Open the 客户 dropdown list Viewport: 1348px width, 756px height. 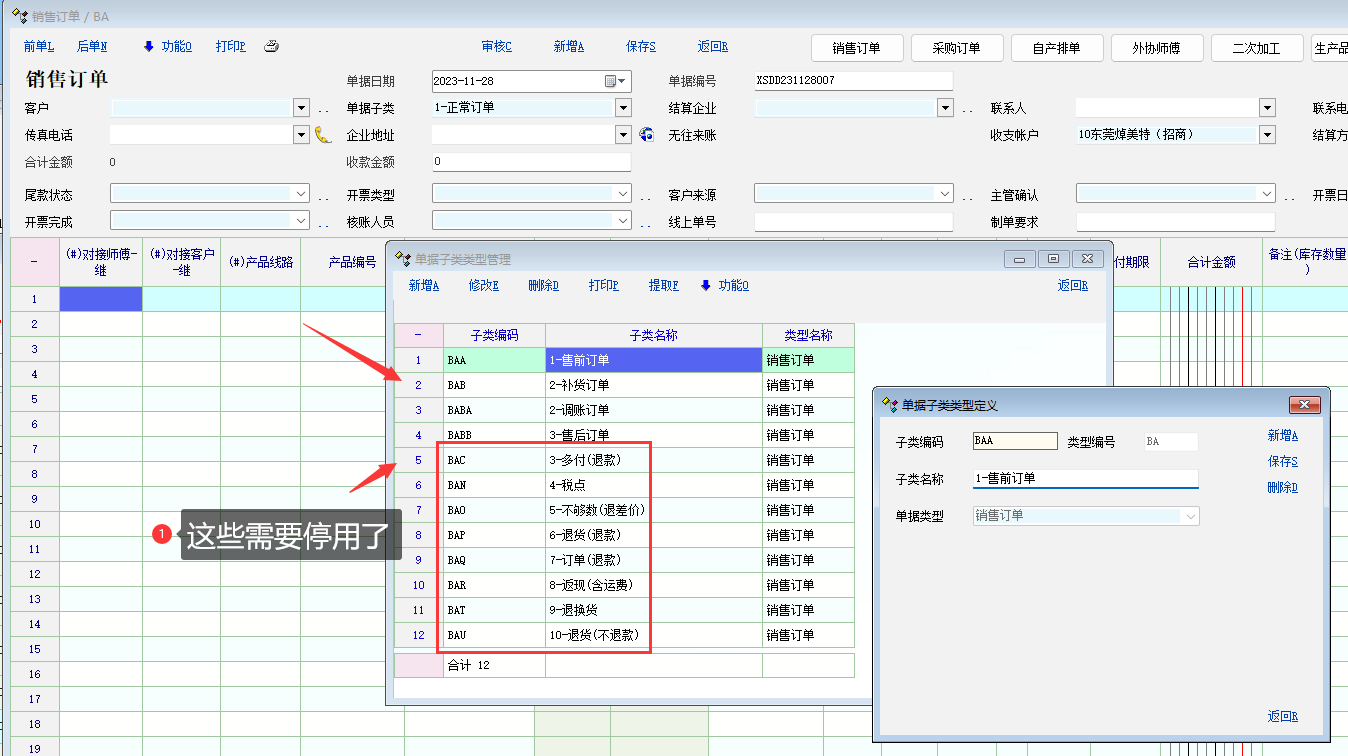pos(301,108)
